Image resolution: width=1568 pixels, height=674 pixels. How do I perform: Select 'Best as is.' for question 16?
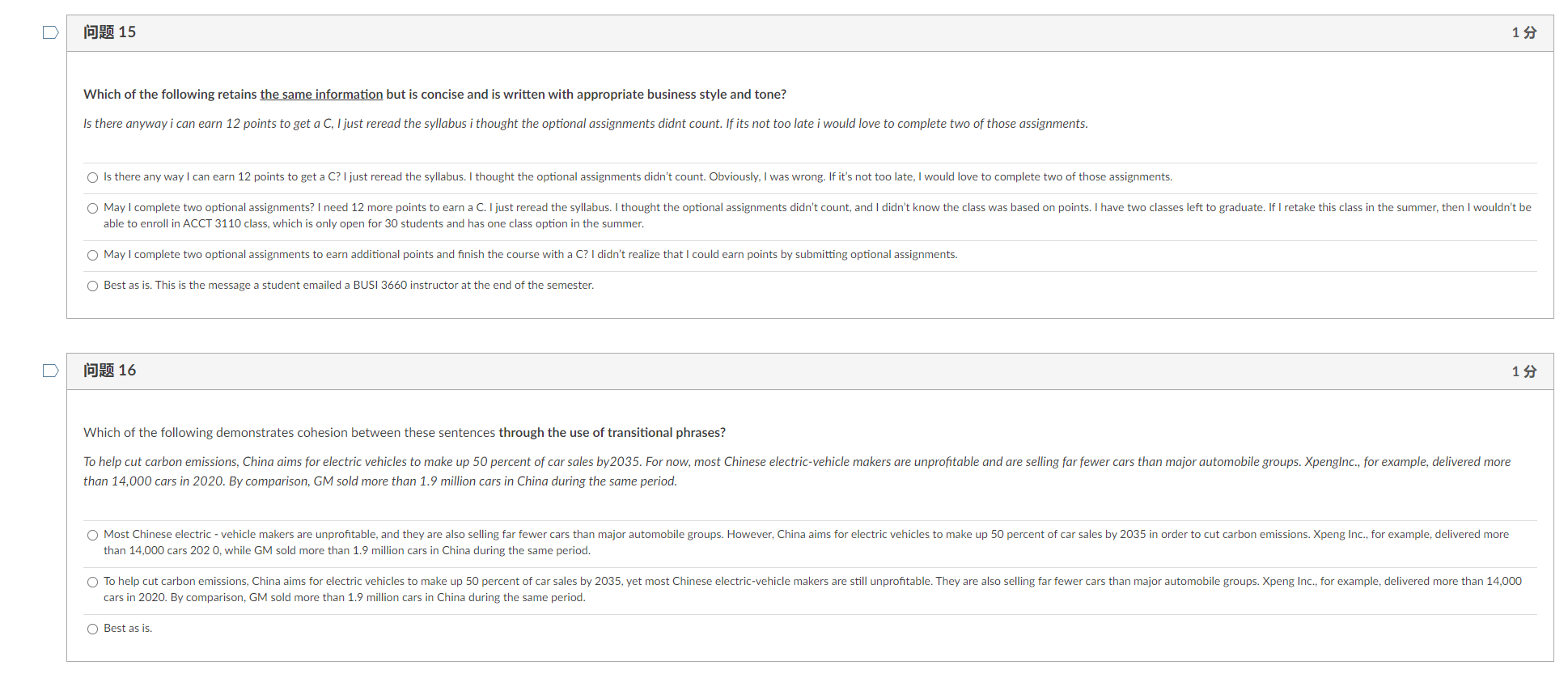click(92, 629)
